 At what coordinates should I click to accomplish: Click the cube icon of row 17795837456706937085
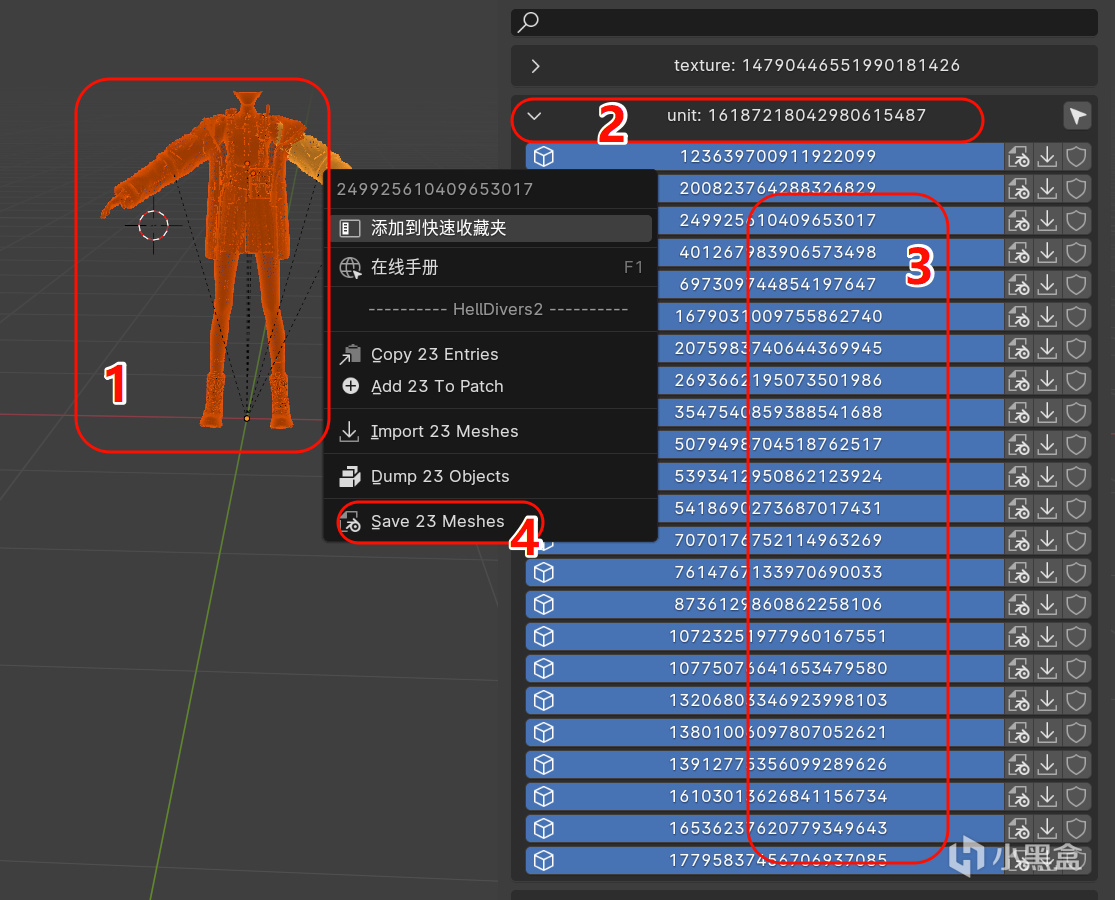coord(544,860)
